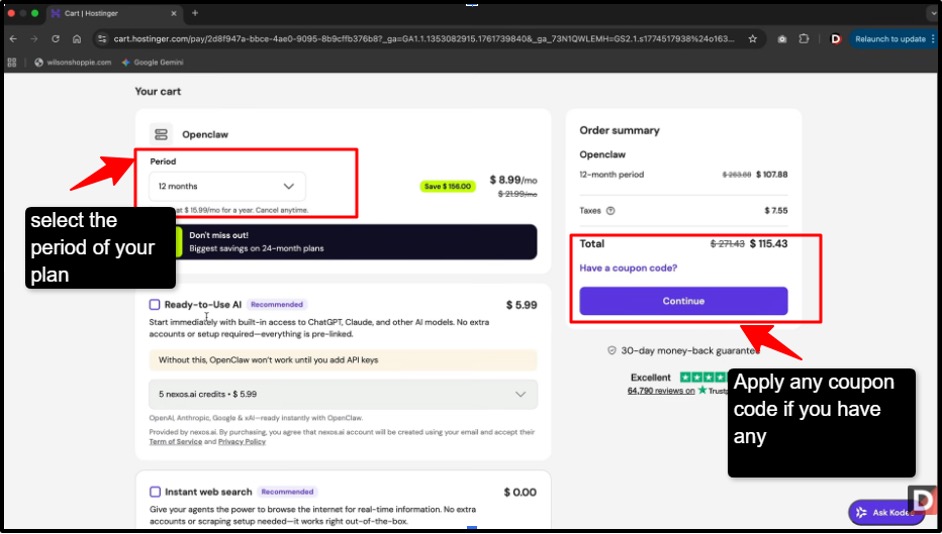This screenshot has width=942, height=534.
Task: Click the Recommended badge beside Ready-to-Use AI
Action: [x=276, y=305]
